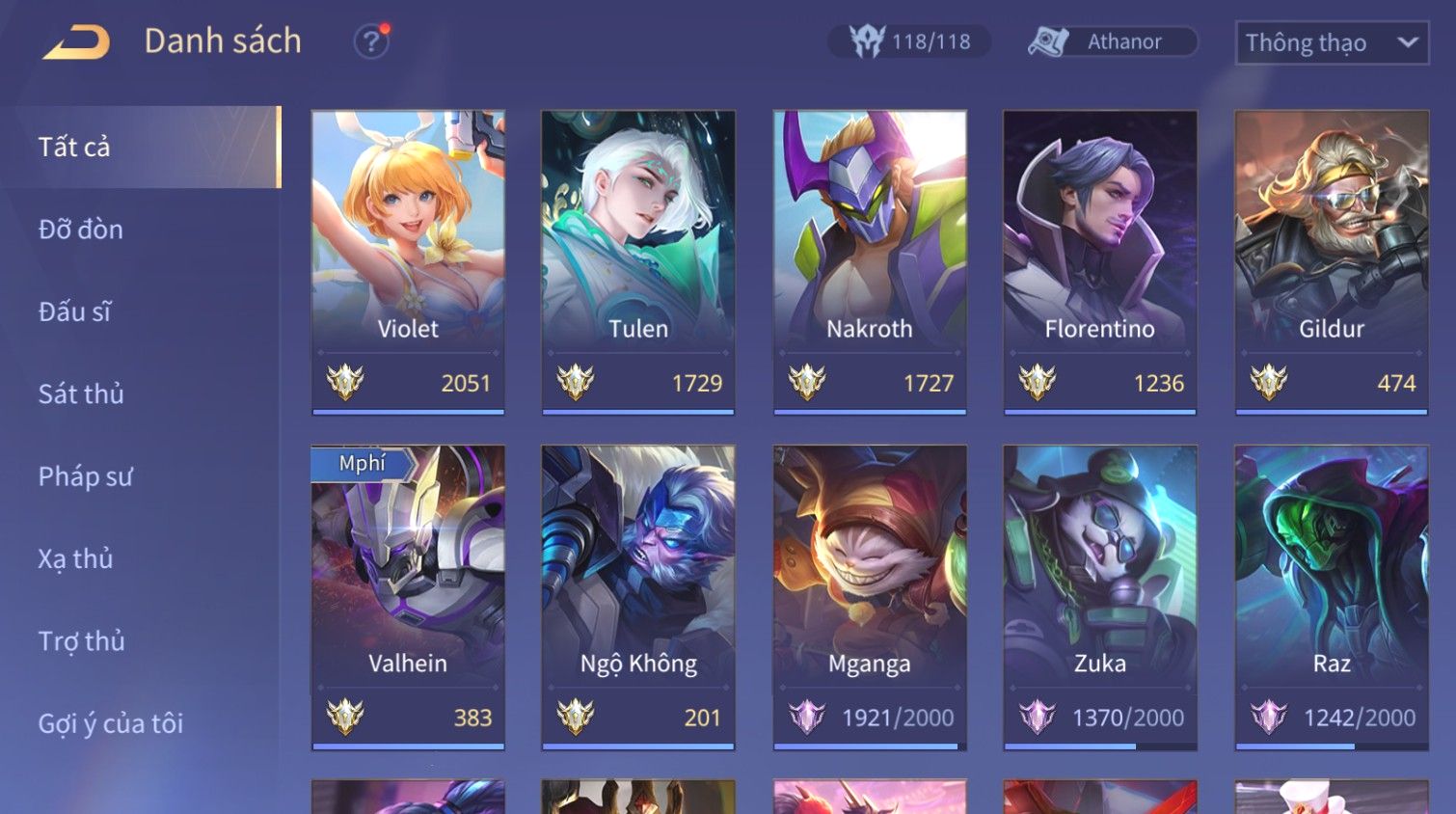1456x814 pixels.
Task: Click Raz's mastery progress bar
Action: coord(1332,746)
